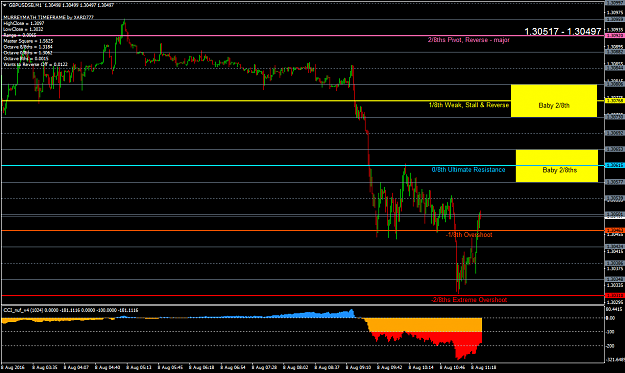Click the '8 Aug 06:54' time label
Viewport: 625px width, 373px height.
(233, 367)
